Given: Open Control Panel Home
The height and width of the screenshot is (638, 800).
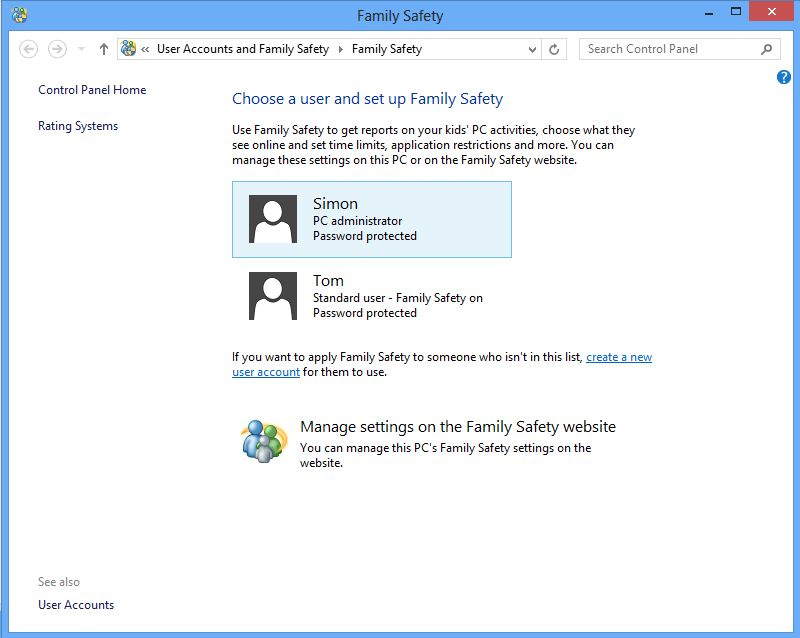Looking at the screenshot, I should [x=92, y=90].
